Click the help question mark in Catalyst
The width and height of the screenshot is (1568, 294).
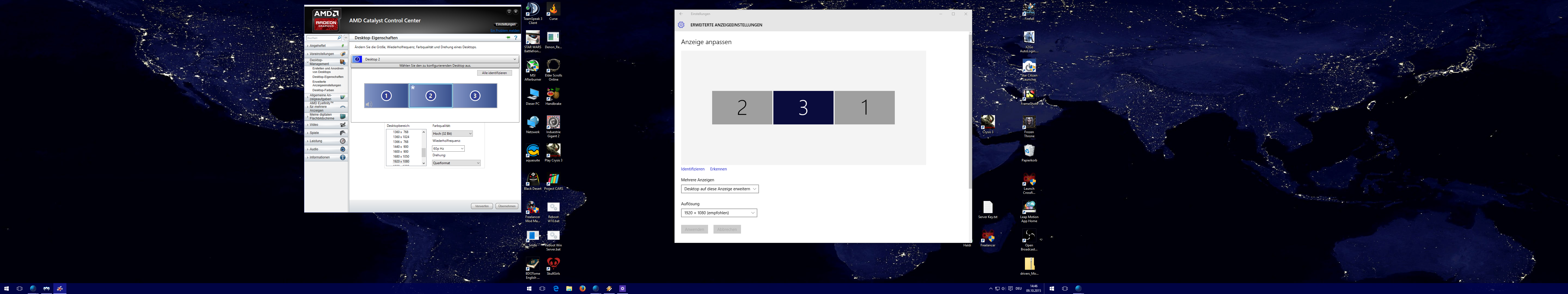[x=516, y=38]
